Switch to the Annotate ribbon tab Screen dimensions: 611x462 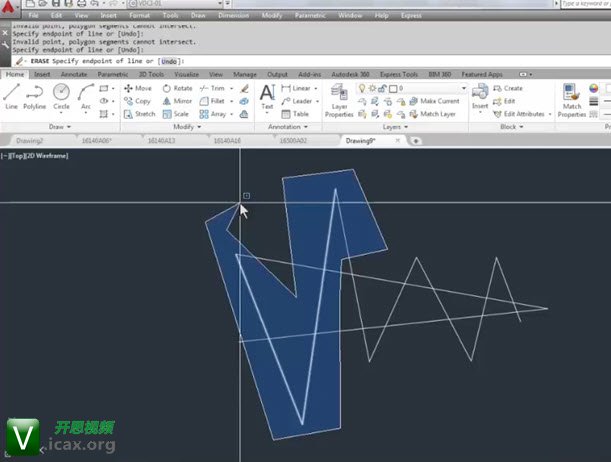[x=74, y=74]
